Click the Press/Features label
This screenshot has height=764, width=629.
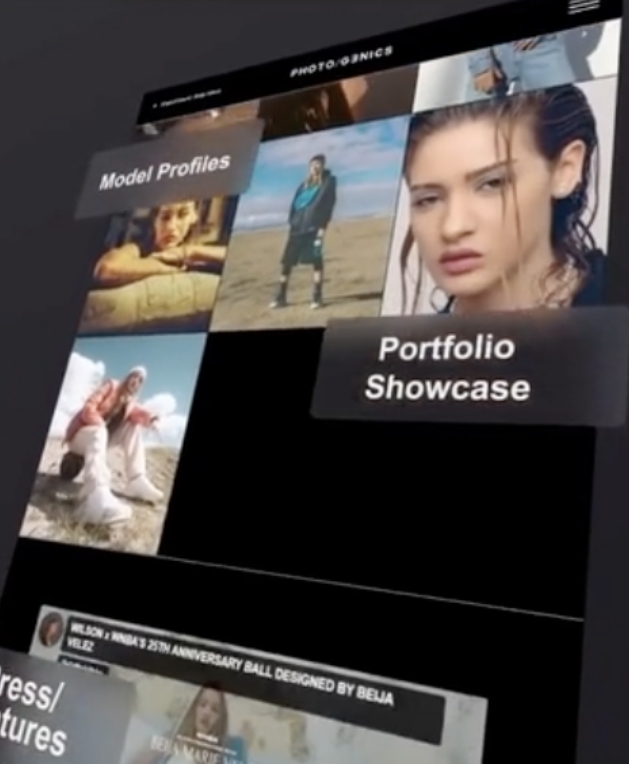tap(40, 716)
